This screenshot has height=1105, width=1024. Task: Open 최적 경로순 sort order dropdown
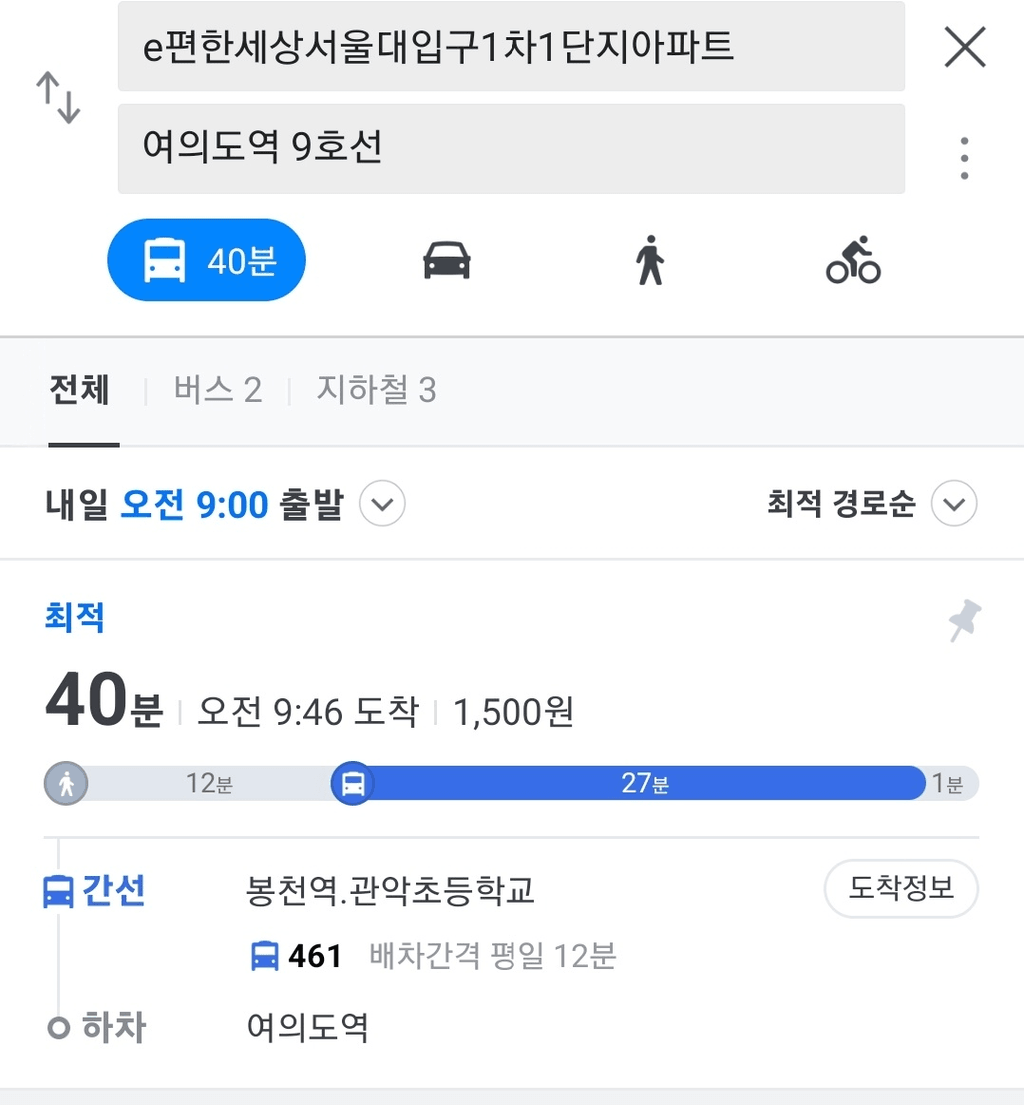(954, 504)
